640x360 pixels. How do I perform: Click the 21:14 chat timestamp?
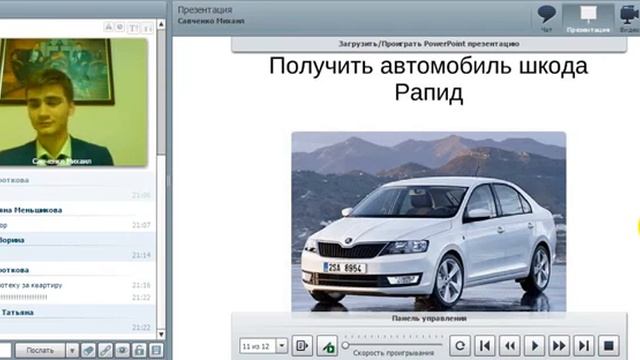tap(141, 255)
